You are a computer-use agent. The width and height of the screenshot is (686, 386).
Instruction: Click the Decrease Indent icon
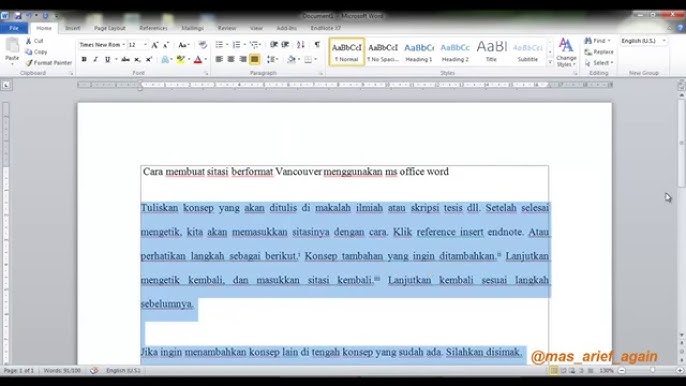point(274,45)
